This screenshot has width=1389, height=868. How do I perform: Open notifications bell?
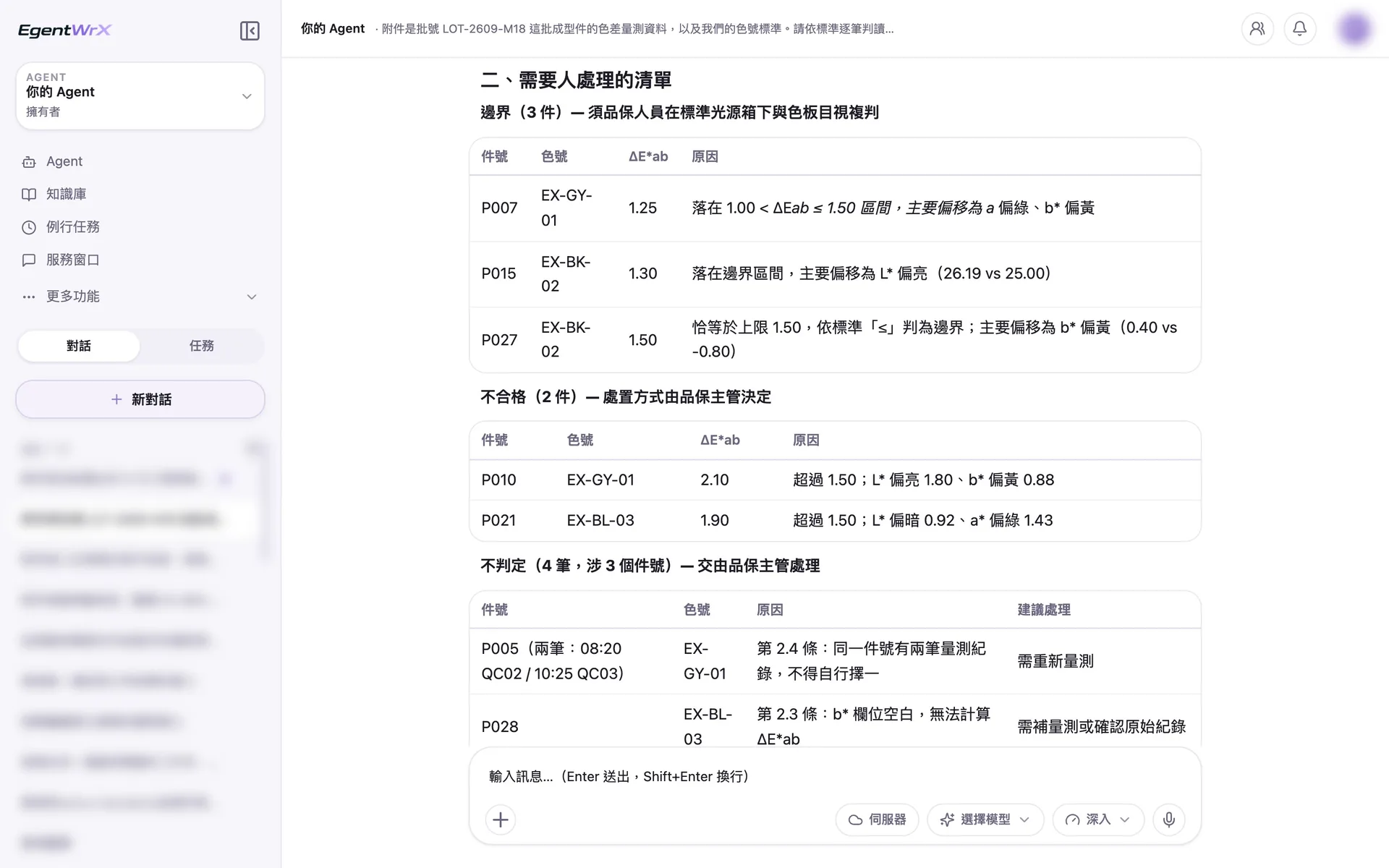point(1300,29)
